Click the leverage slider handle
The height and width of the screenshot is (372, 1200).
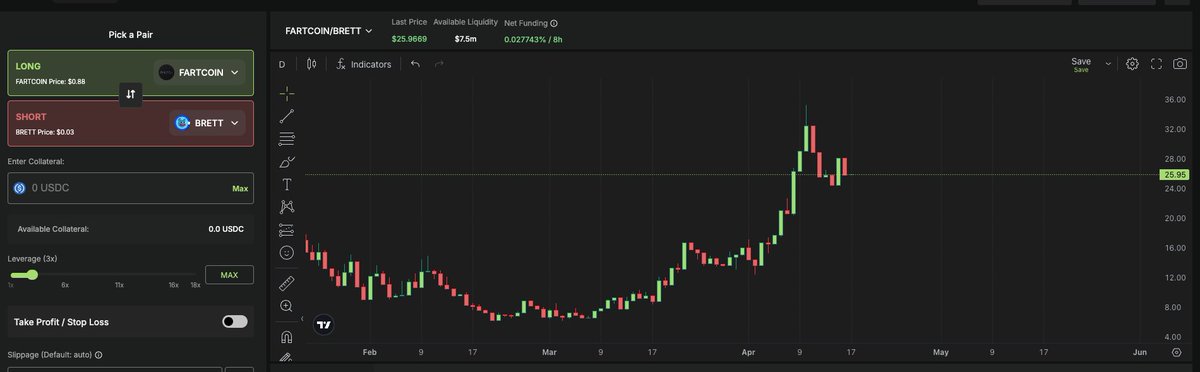pyautogui.click(x=32, y=274)
